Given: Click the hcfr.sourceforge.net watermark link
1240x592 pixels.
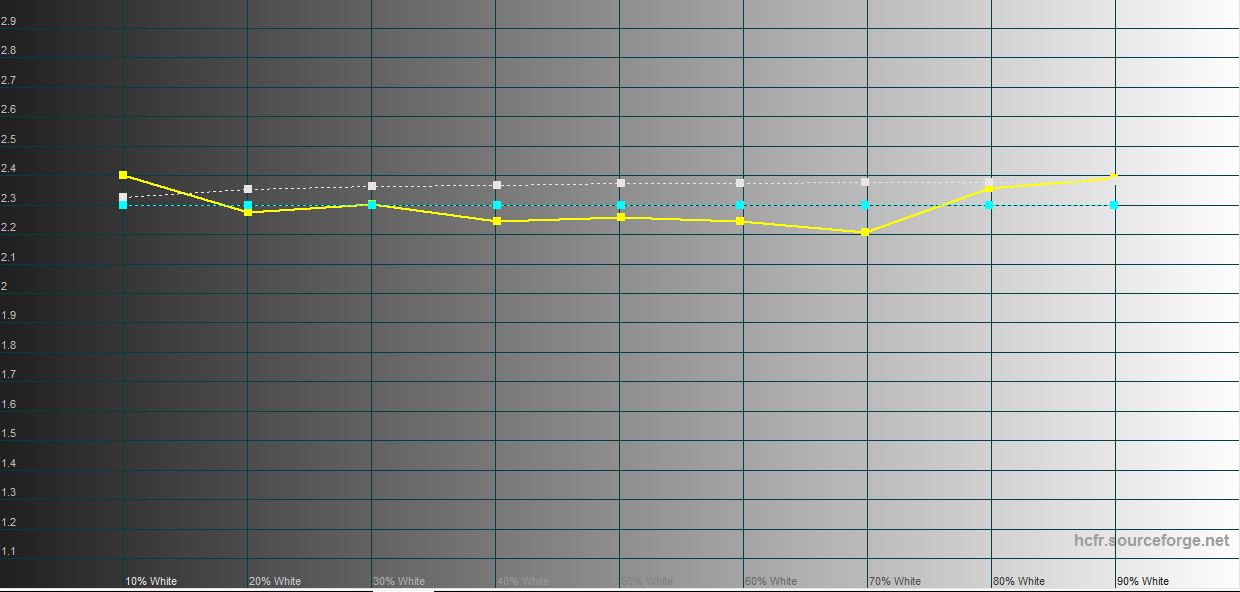Looking at the screenshot, I should tap(1151, 541).
